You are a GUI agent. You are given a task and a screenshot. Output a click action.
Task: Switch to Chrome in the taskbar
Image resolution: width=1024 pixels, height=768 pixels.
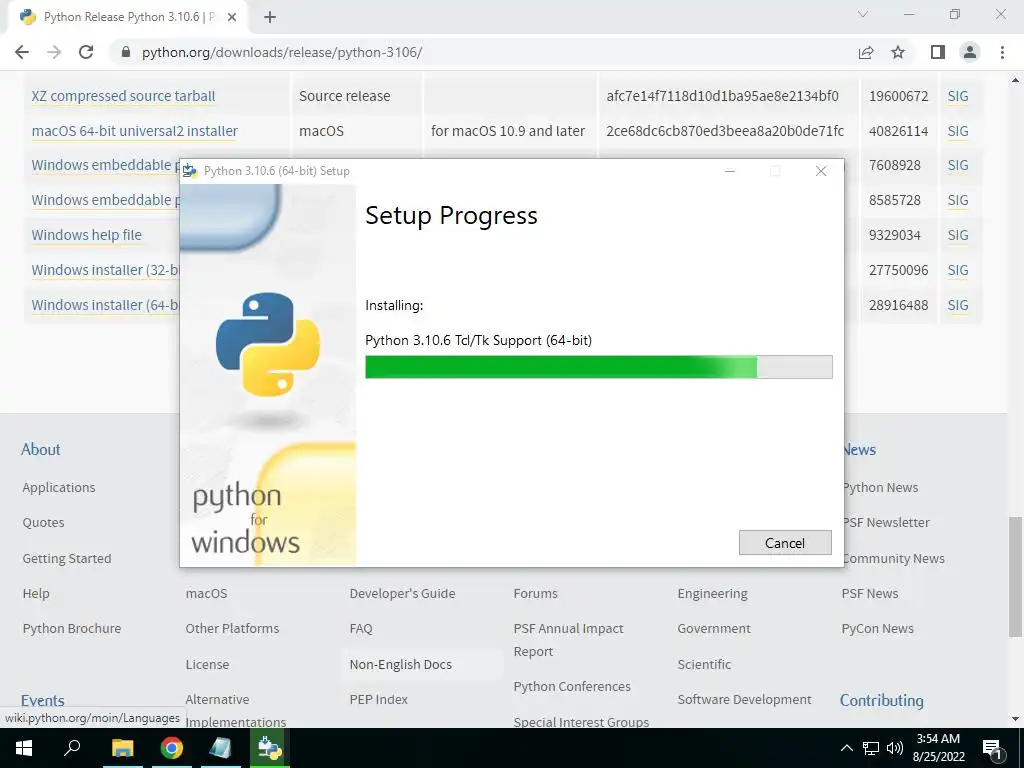pos(172,748)
